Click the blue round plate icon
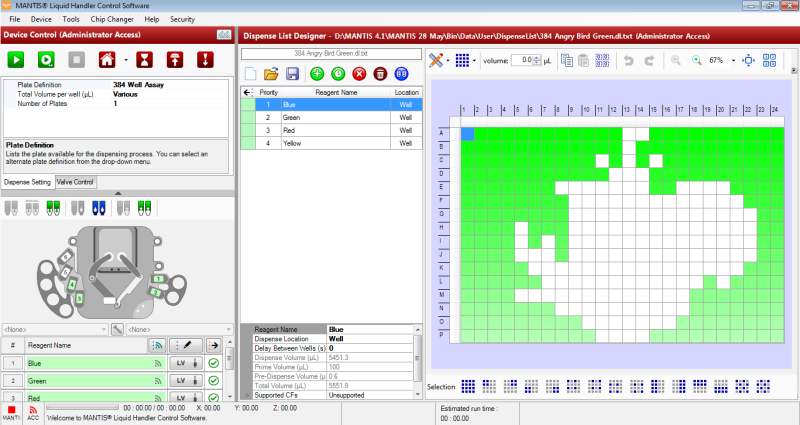The image size is (800, 425). point(402,74)
